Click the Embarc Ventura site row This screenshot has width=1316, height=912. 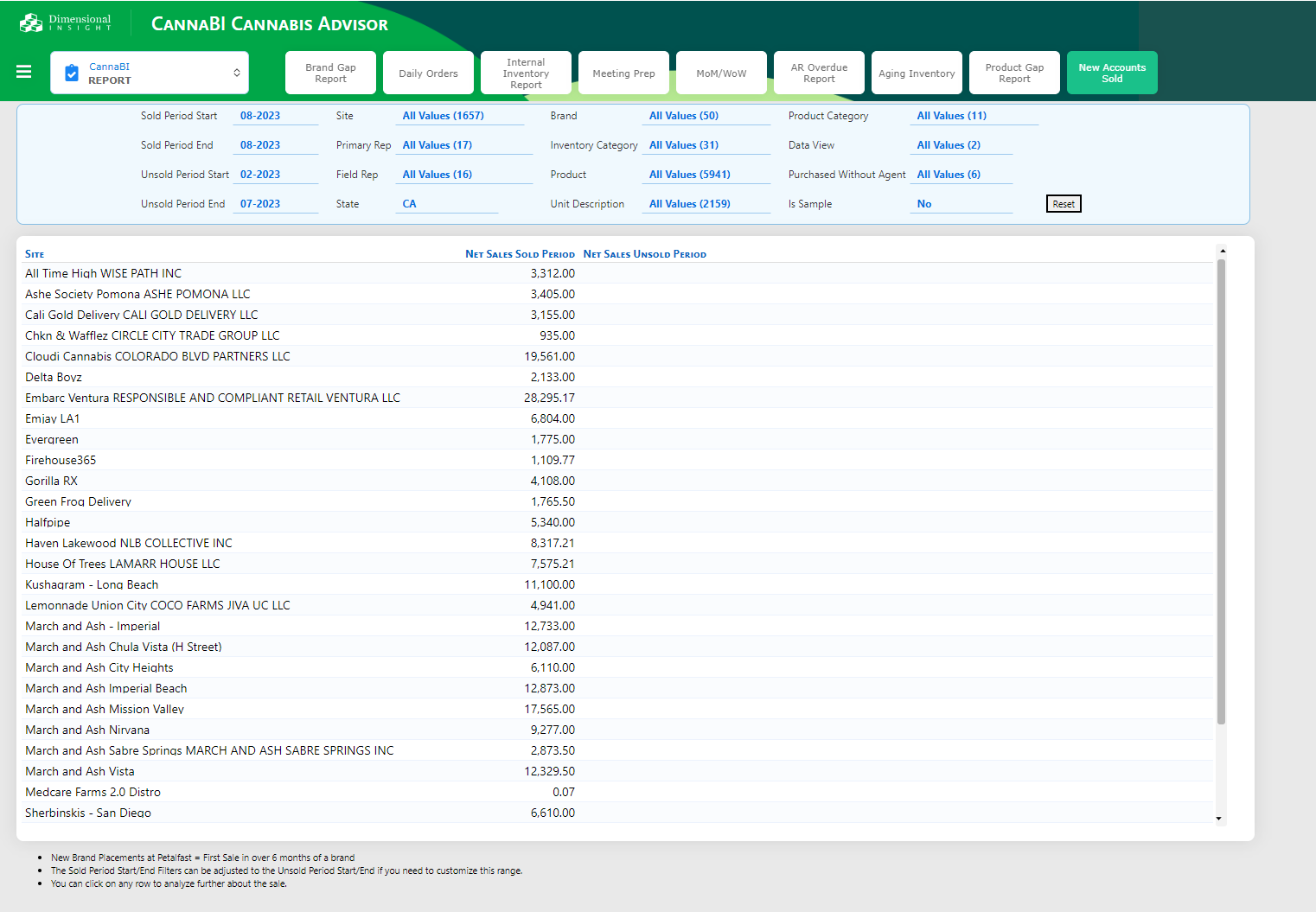pyautogui.click(x=213, y=398)
